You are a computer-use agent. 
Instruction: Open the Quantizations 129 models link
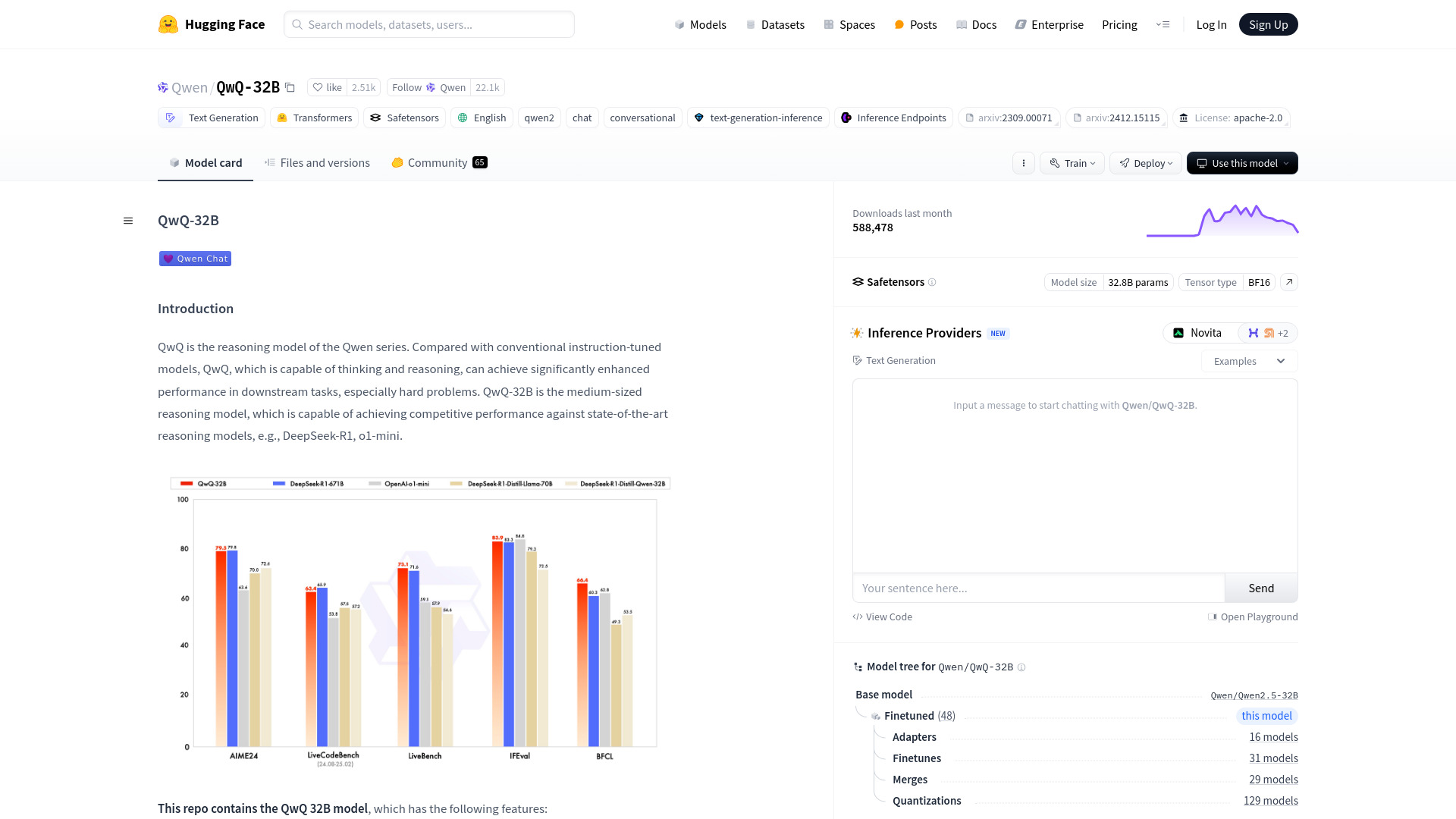pyautogui.click(x=1270, y=801)
